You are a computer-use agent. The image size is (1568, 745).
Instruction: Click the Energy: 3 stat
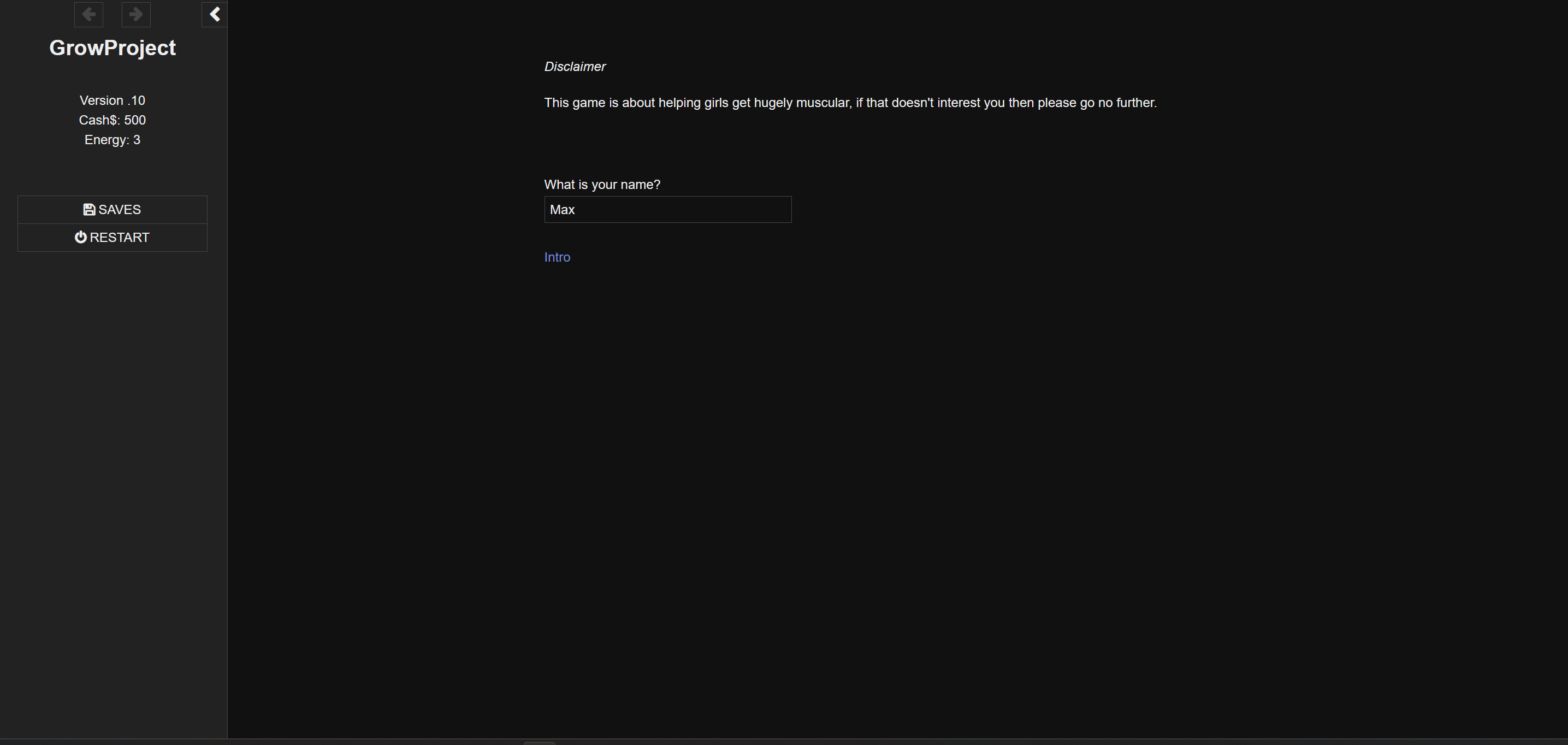(x=113, y=140)
